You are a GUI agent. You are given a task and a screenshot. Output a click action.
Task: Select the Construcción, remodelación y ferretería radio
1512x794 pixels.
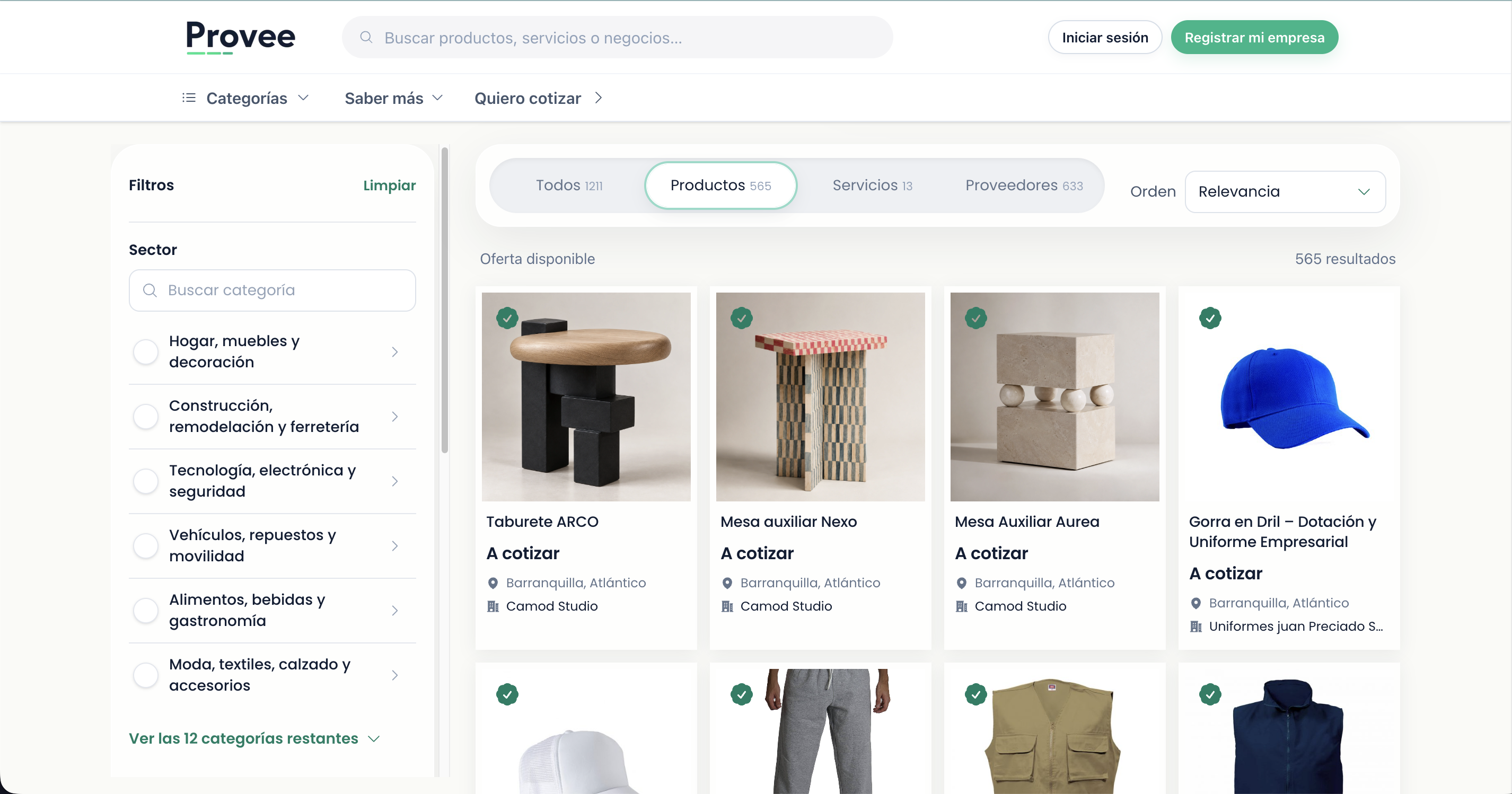click(146, 416)
